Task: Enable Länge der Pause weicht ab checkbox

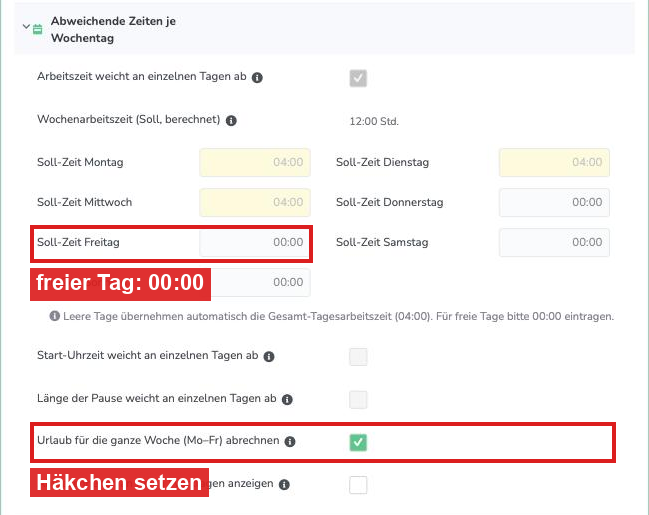Action: click(x=358, y=399)
